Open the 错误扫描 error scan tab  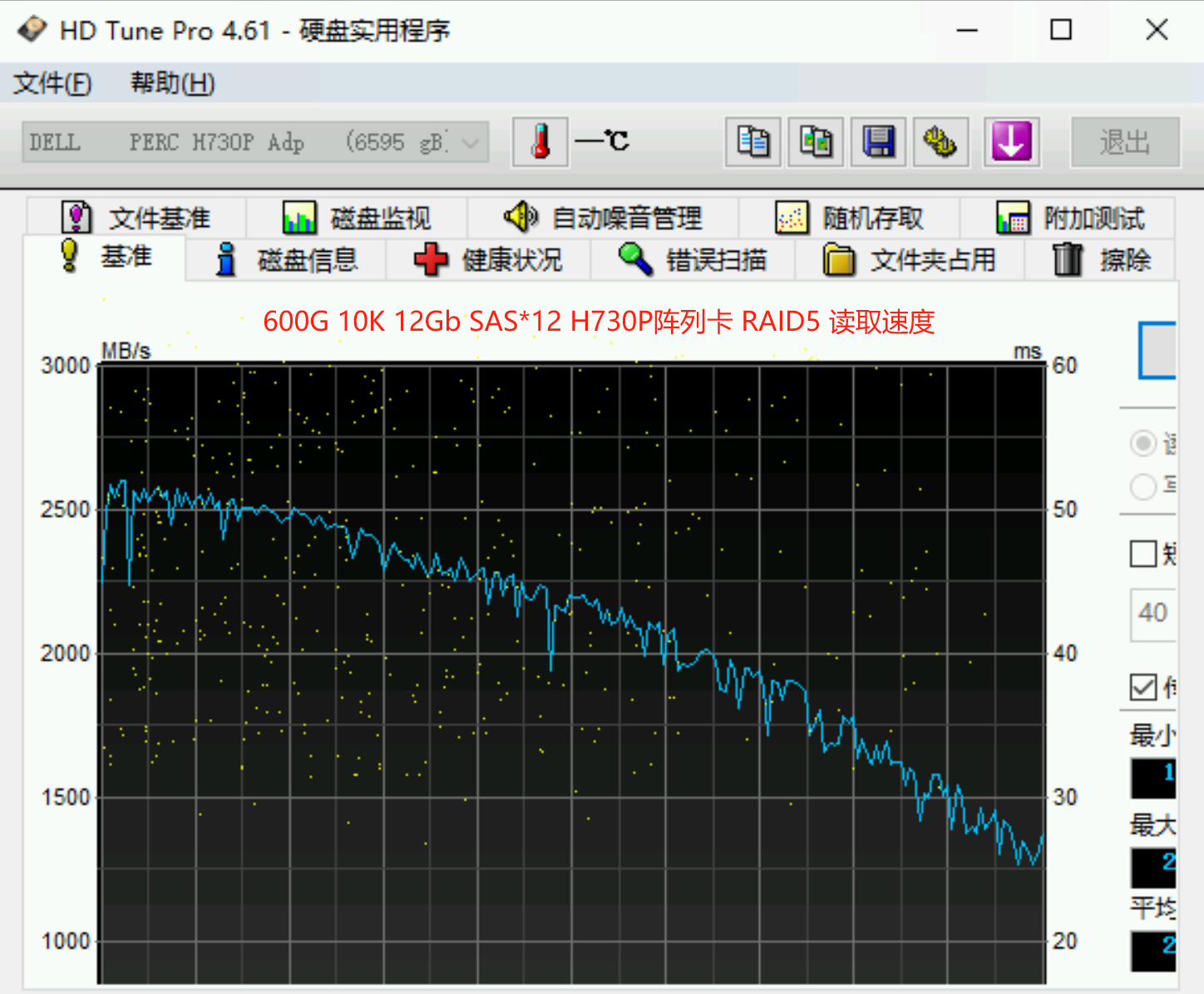pyautogui.click(x=693, y=260)
